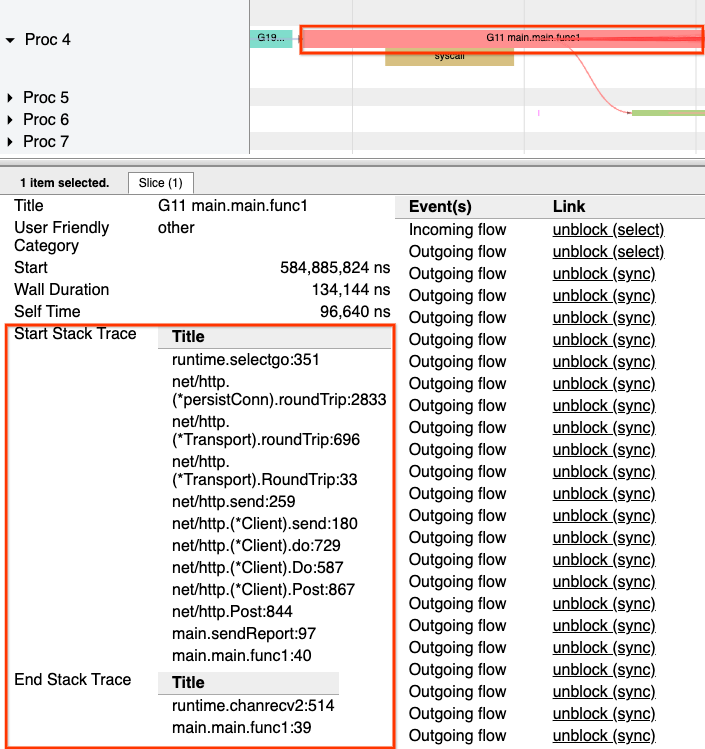Select the main.main.func1:40 stack frame

[241, 655]
